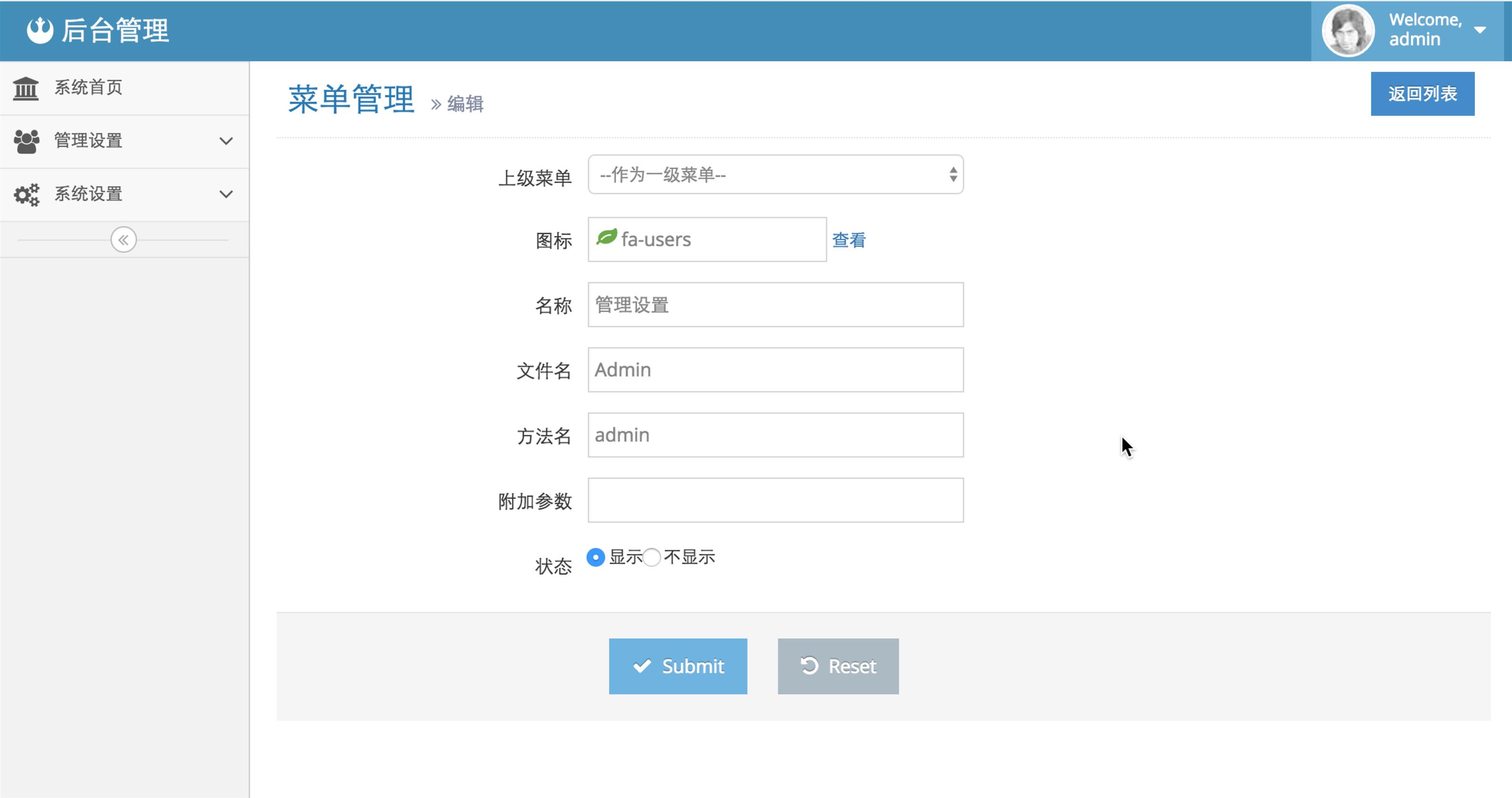
Task: Open the 上级菜单 dropdown select
Action: pyautogui.click(x=775, y=174)
